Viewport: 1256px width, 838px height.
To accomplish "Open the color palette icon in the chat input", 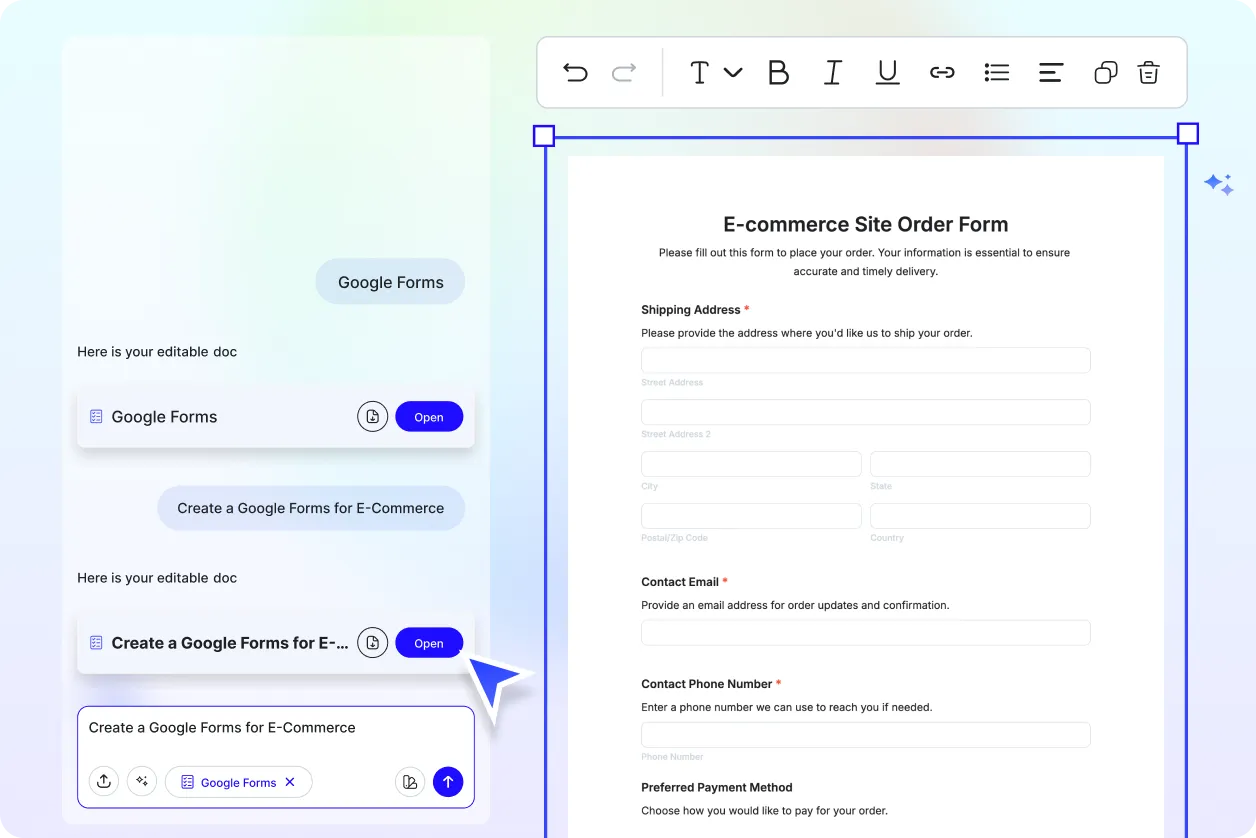I will click(x=410, y=781).
